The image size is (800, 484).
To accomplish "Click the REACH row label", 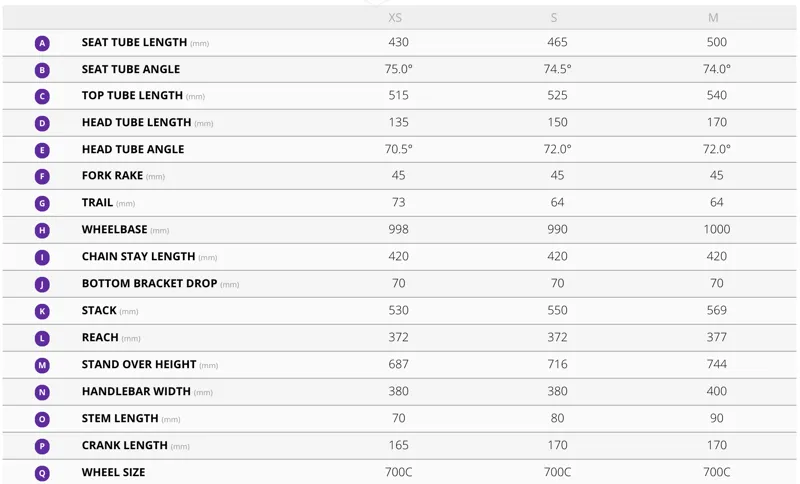I will (100, 337).
